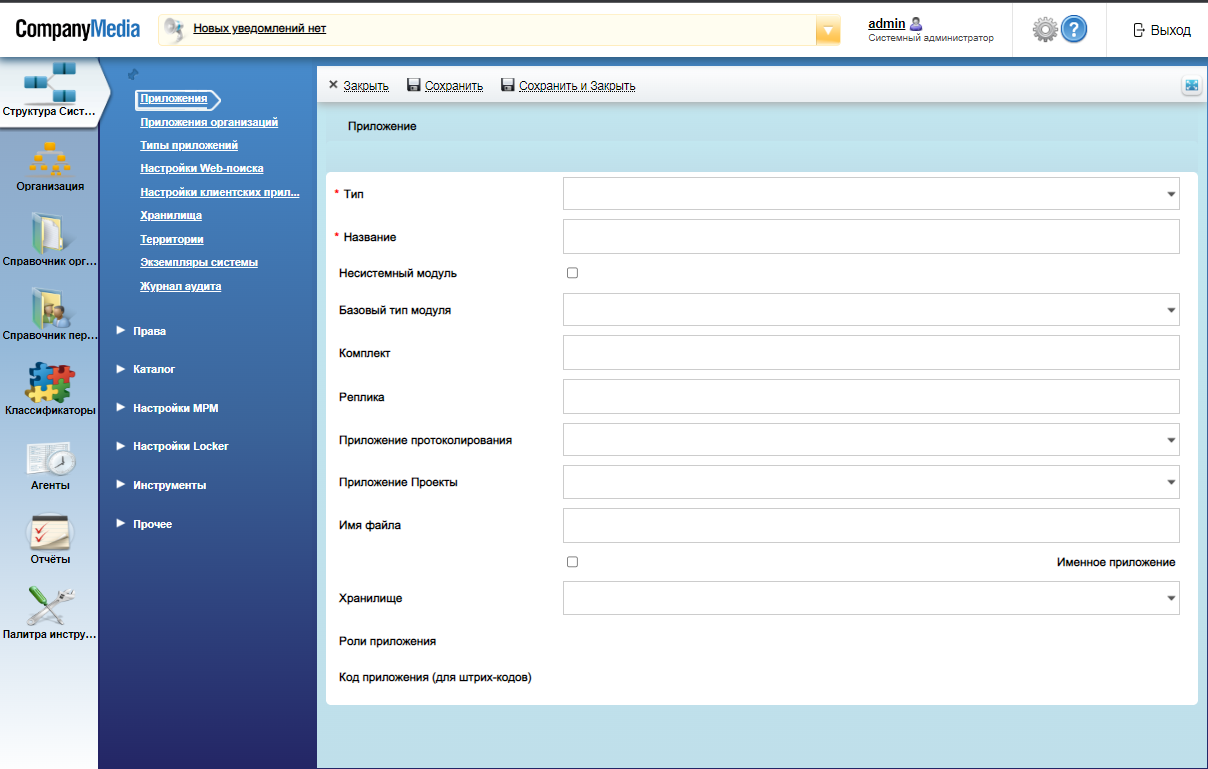Click the settings gear icon
Screen dimensions: 1208x769
[1045, 29]
